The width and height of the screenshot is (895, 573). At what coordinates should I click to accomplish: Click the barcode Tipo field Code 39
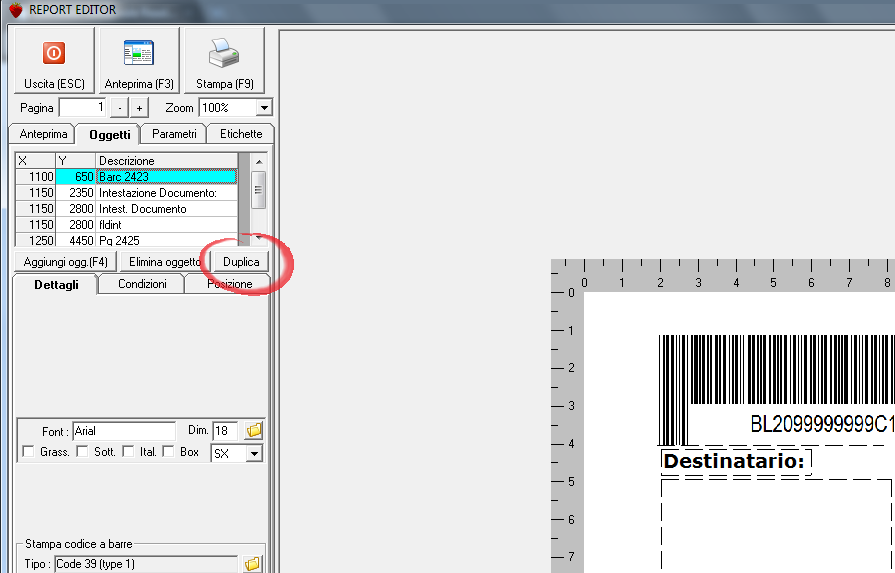coord(146,564)
